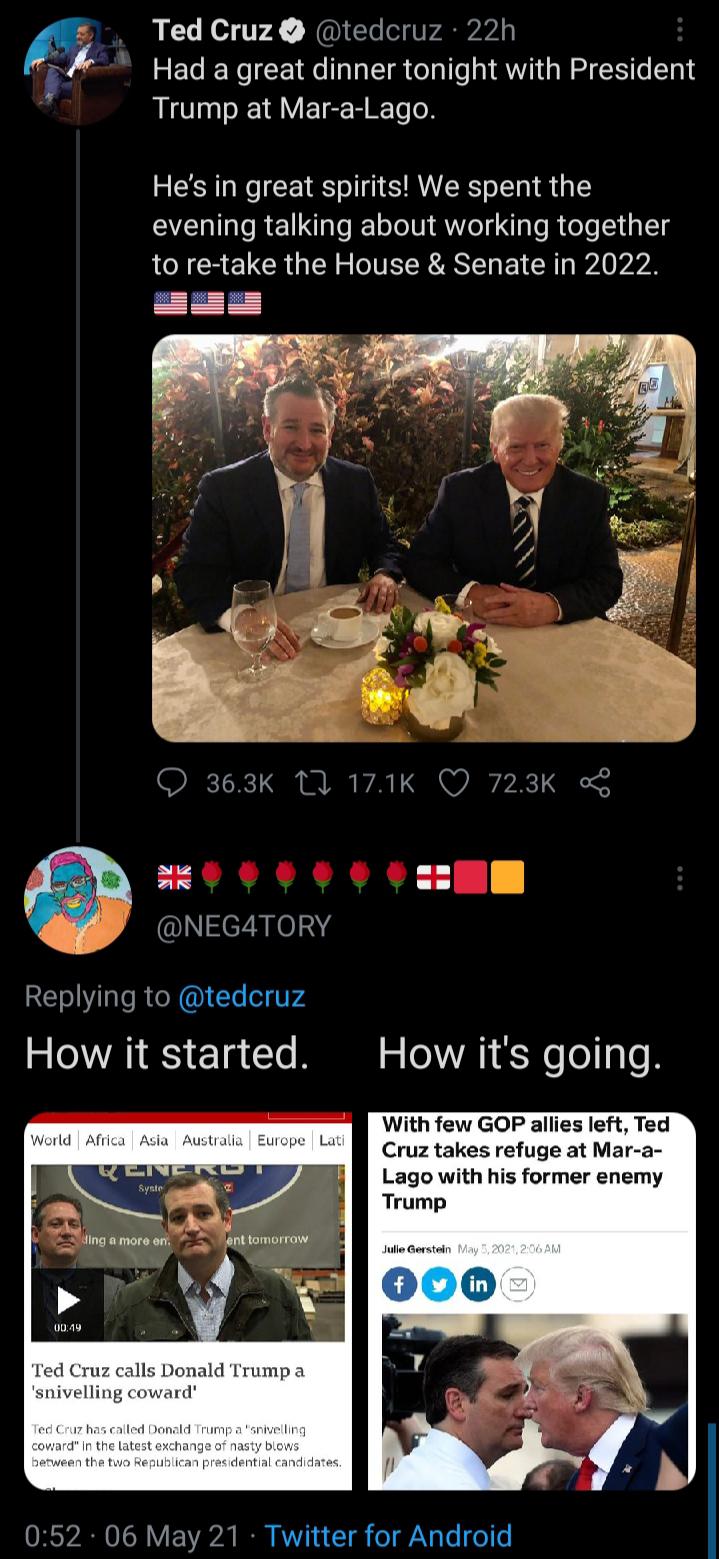Open the Mar-a-Lago refuge article screenshot
Screen dimensions: 719x1559
coord(531,1300)
